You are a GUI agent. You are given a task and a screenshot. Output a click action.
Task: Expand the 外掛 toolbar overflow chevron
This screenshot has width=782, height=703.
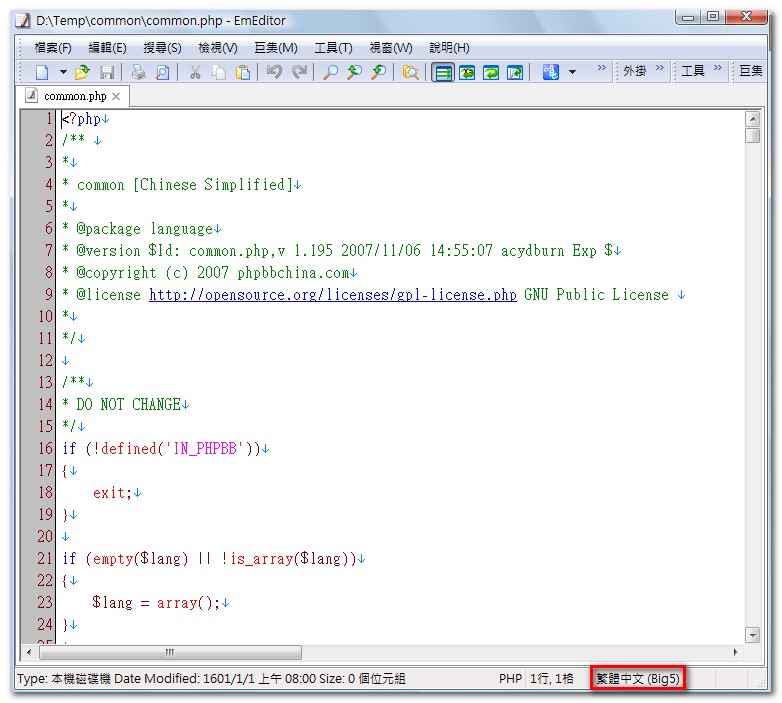(660, 67)
